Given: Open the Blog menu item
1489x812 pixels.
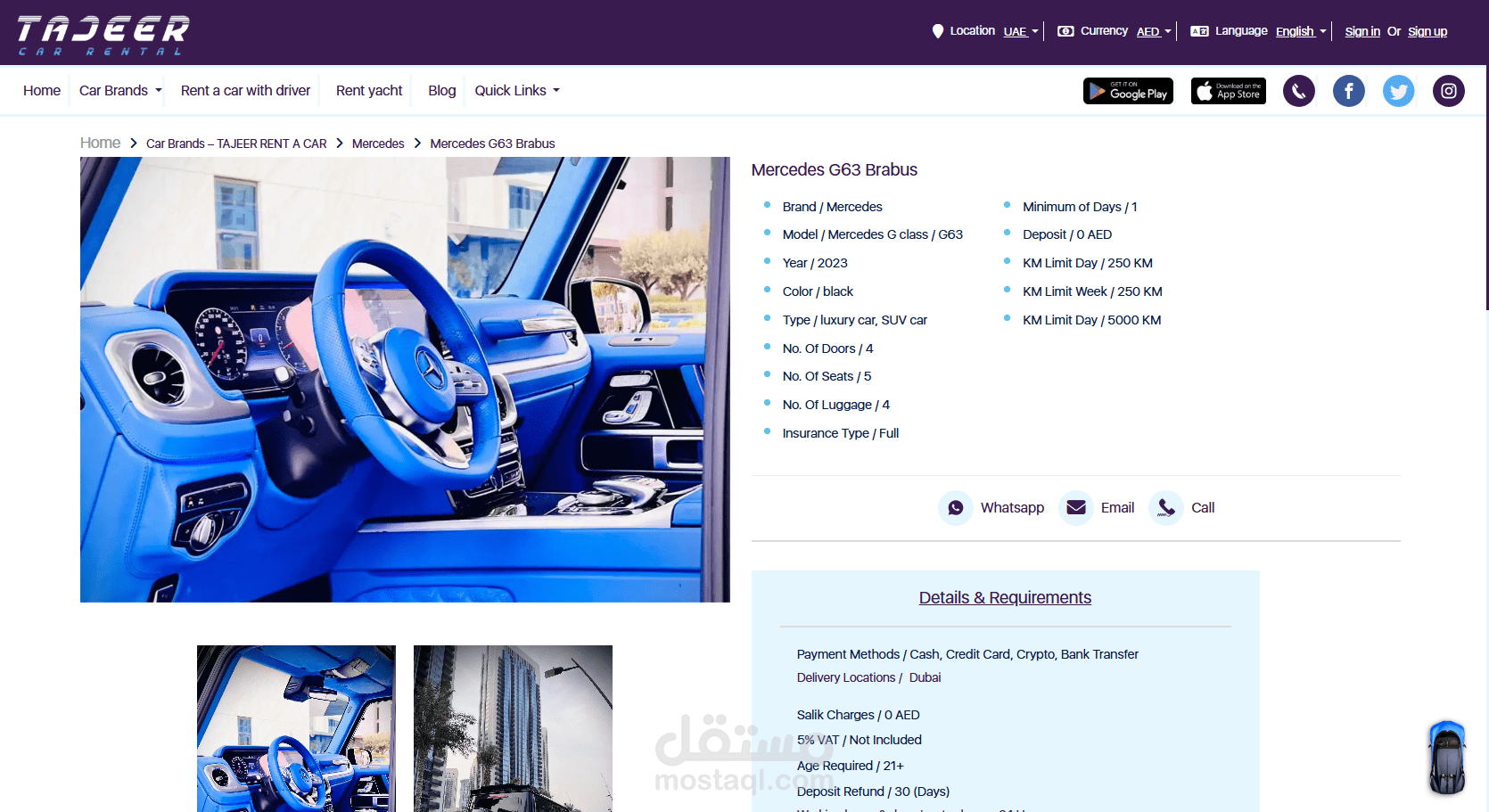Looking at the screenshot, I should tap(441, 91).
